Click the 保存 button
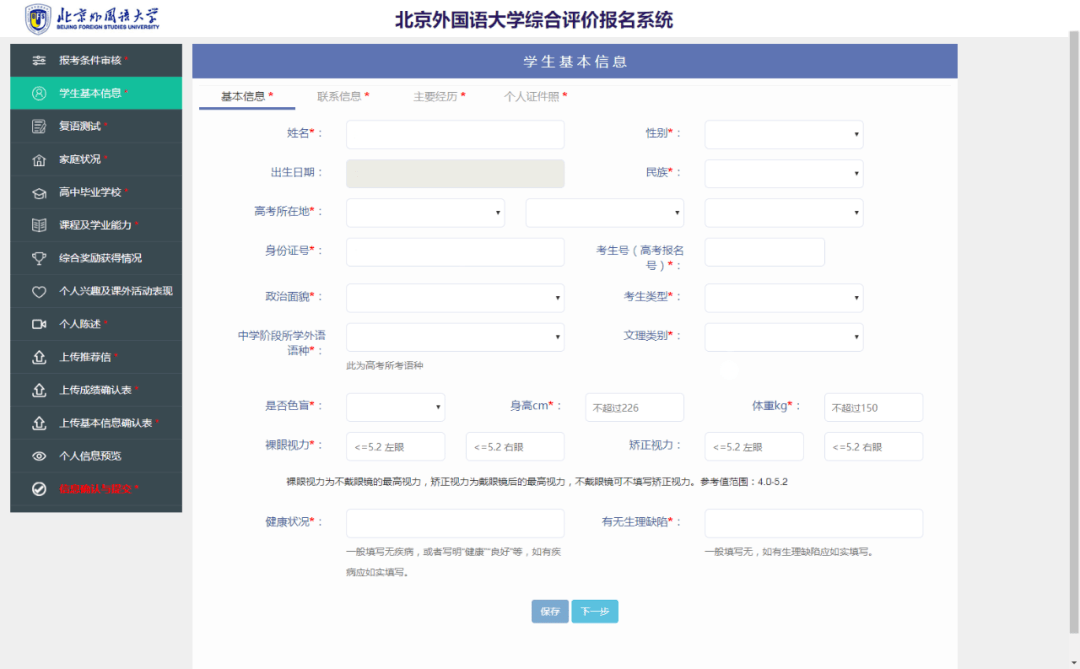The height and width of the screenshot is (669, 1080). coord(549,611)
